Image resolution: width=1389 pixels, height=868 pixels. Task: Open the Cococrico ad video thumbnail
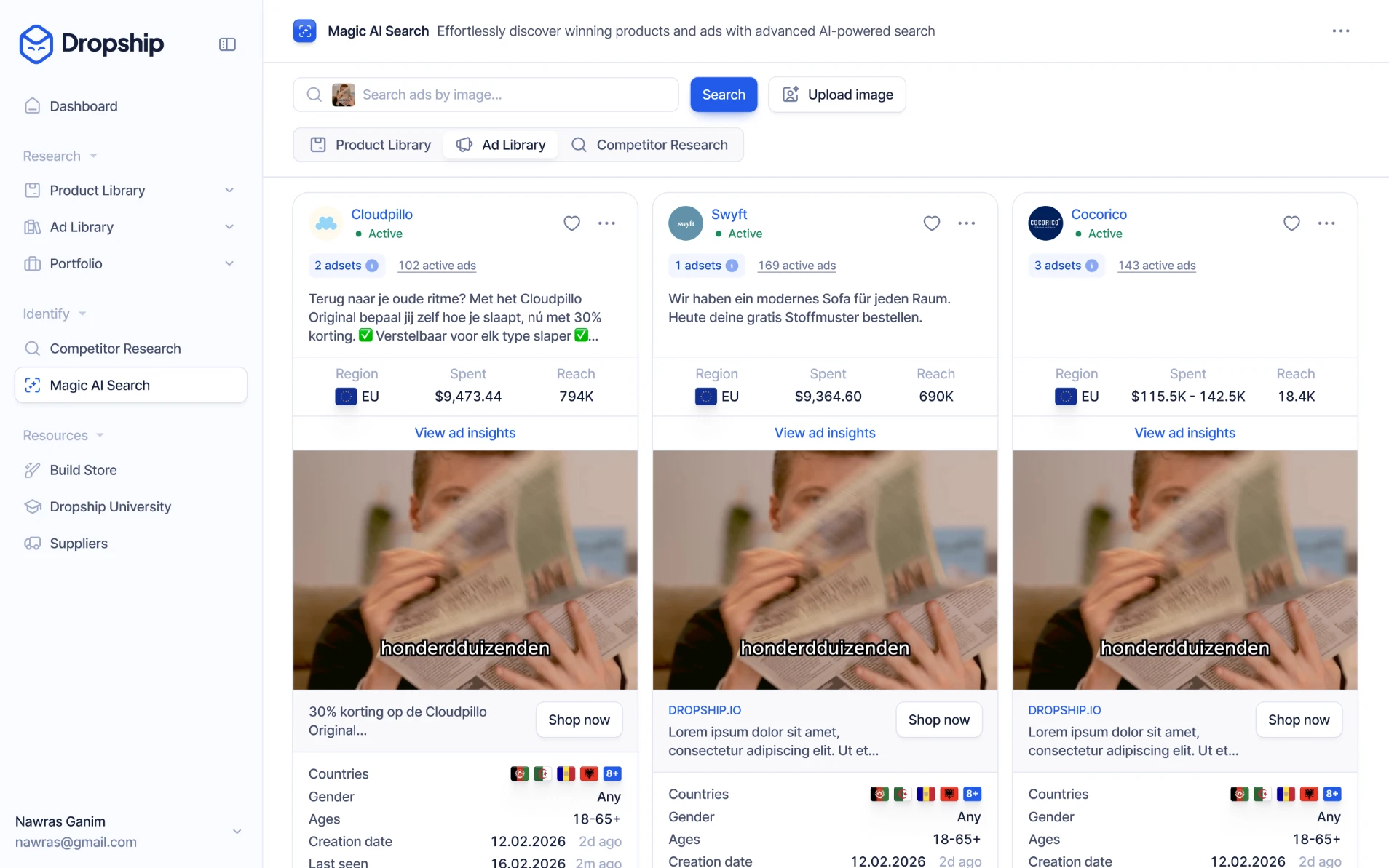1184,570
